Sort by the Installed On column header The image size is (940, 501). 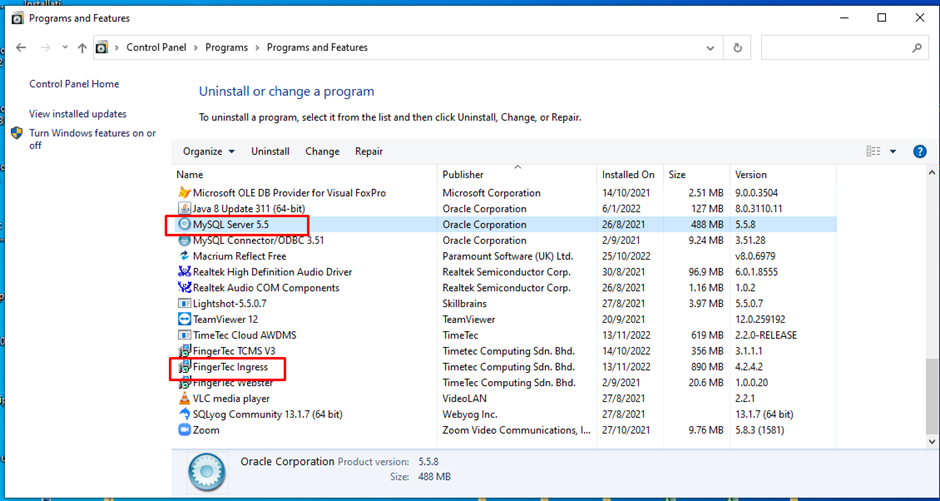tap(630, 174)
